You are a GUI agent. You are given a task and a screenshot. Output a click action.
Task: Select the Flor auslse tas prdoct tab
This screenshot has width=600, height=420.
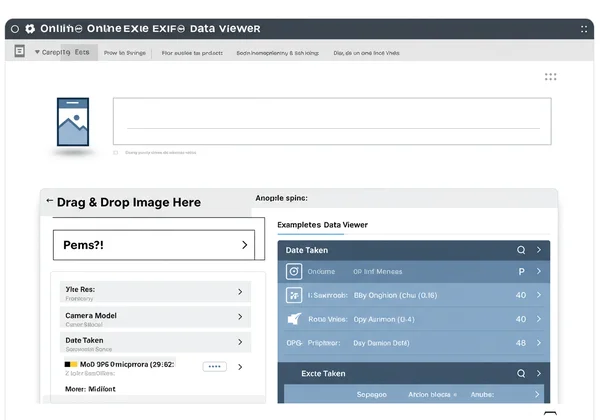192,53
